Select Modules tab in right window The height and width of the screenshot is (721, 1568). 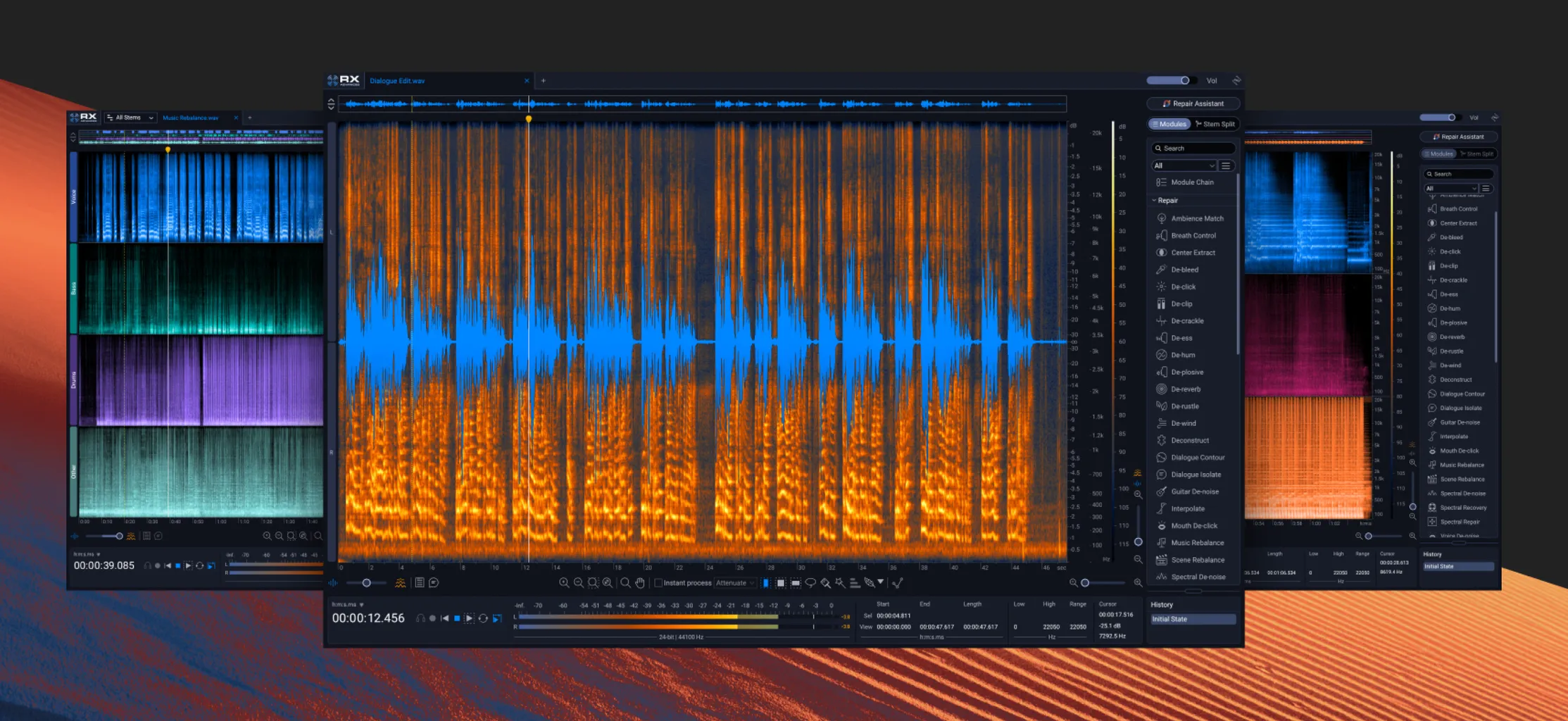point(1438,153)
